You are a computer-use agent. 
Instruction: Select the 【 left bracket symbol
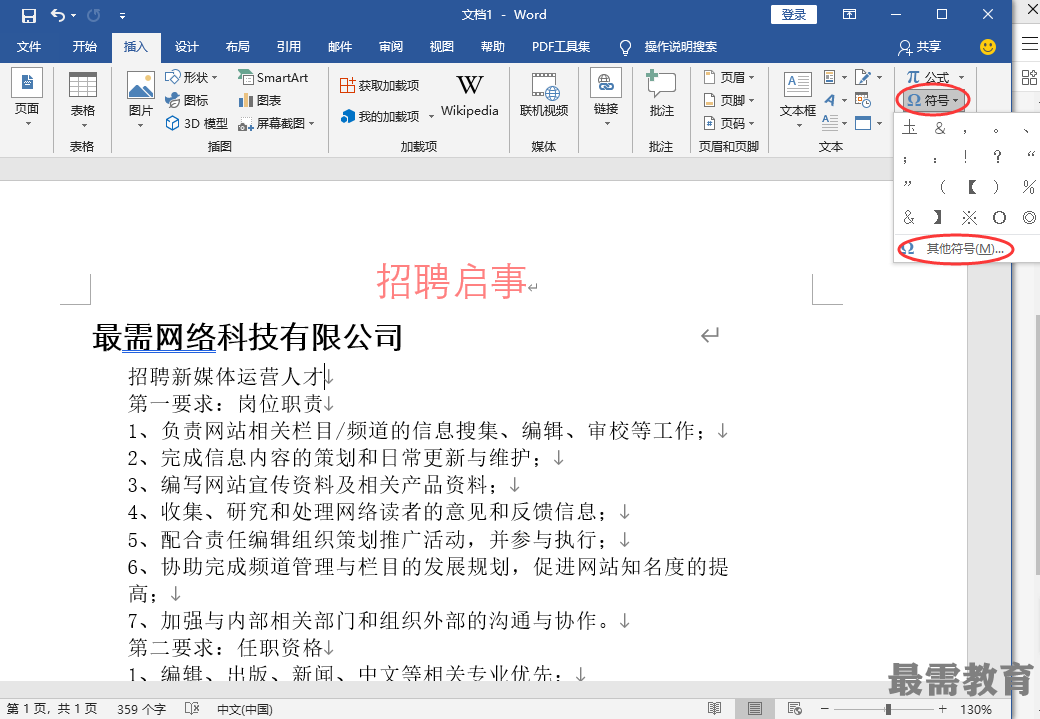[971, 187]
